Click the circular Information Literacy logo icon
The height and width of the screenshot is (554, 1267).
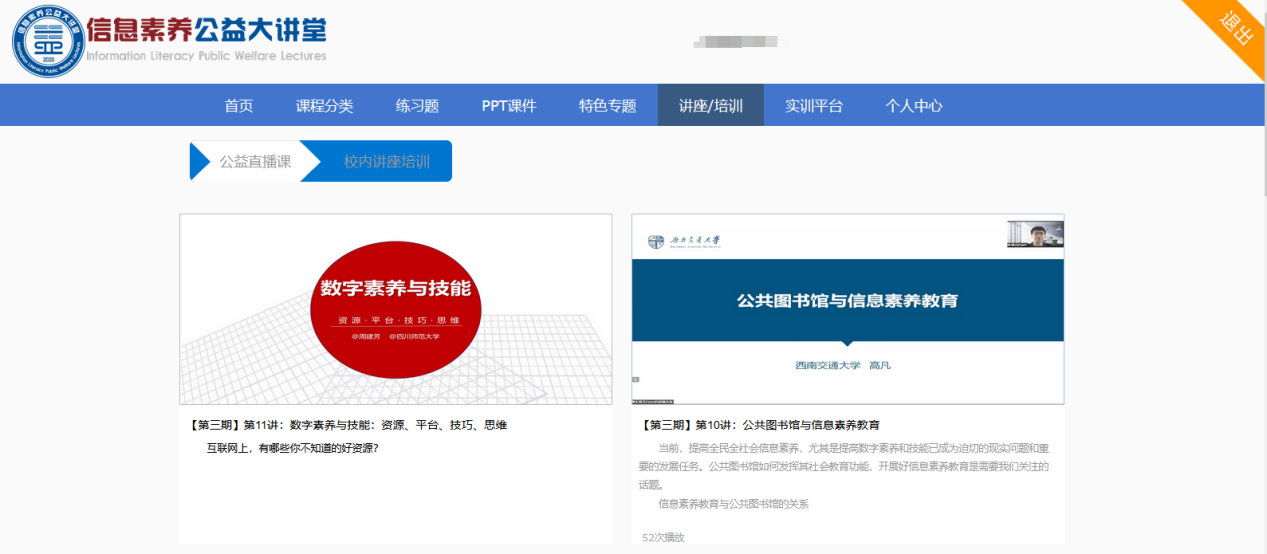point(48,42)
